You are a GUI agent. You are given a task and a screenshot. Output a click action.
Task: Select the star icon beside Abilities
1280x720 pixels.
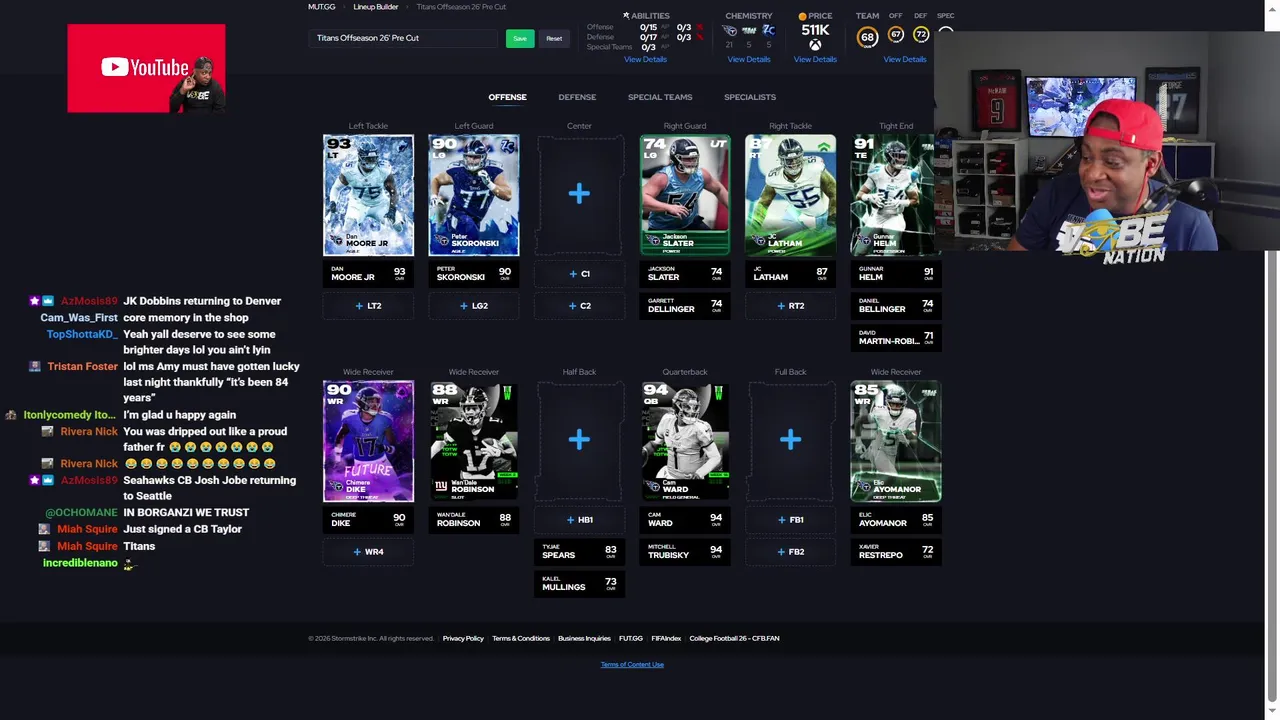[x=626, y=16]
